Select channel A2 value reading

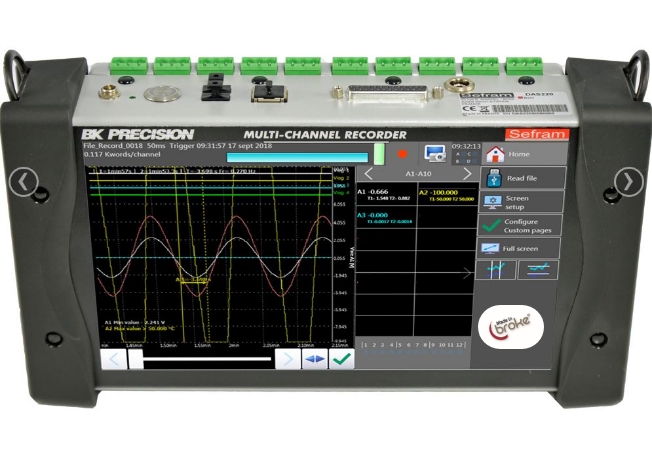tap(445, 194)
